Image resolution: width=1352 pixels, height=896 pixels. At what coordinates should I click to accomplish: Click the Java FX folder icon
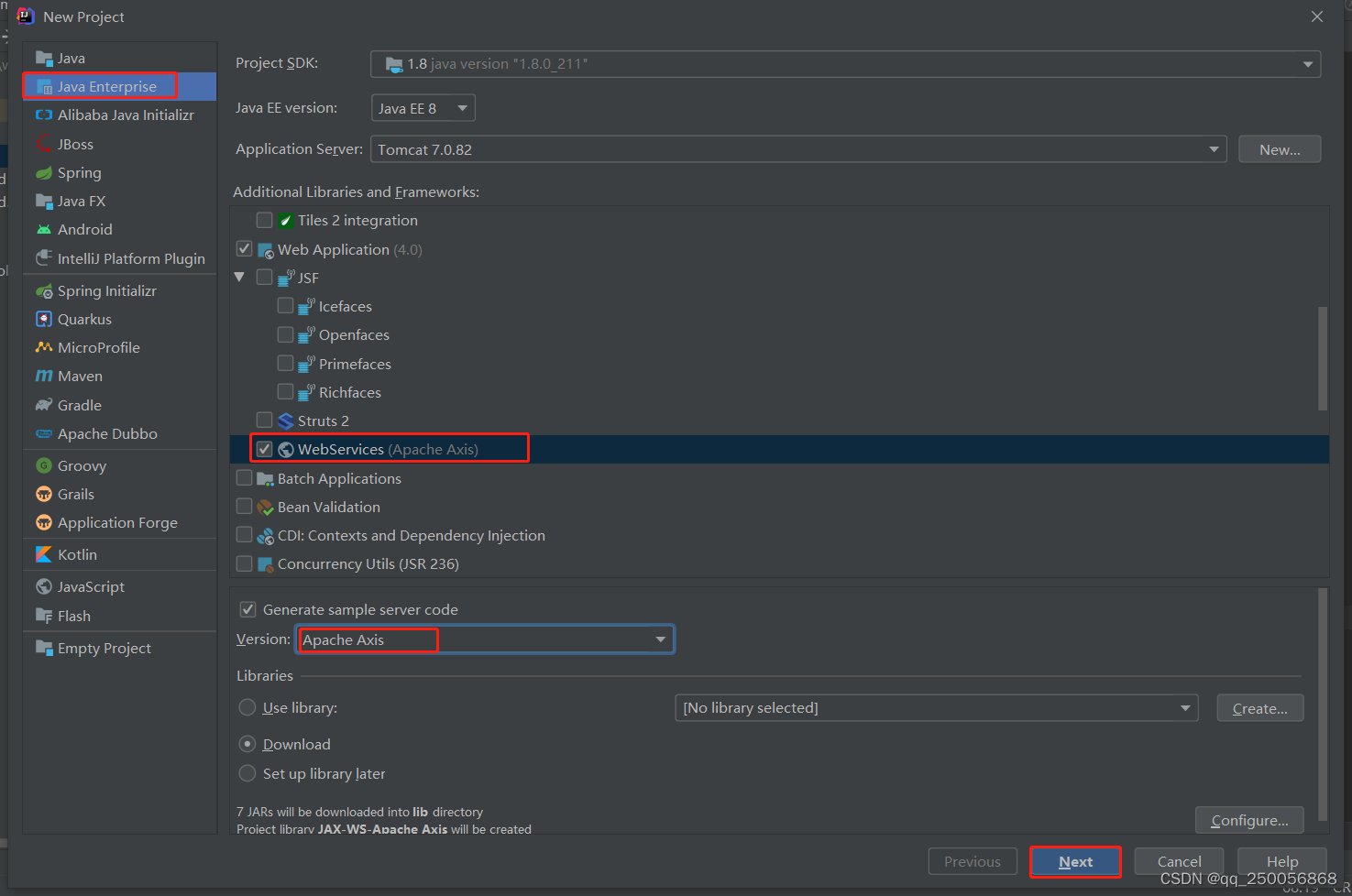[44, 201]
